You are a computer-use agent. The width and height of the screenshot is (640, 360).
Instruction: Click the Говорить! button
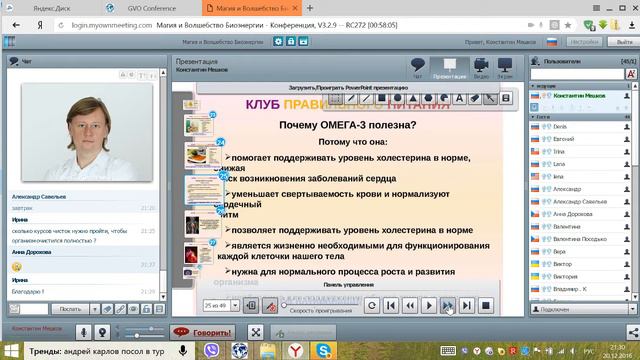tap(203, 332)
